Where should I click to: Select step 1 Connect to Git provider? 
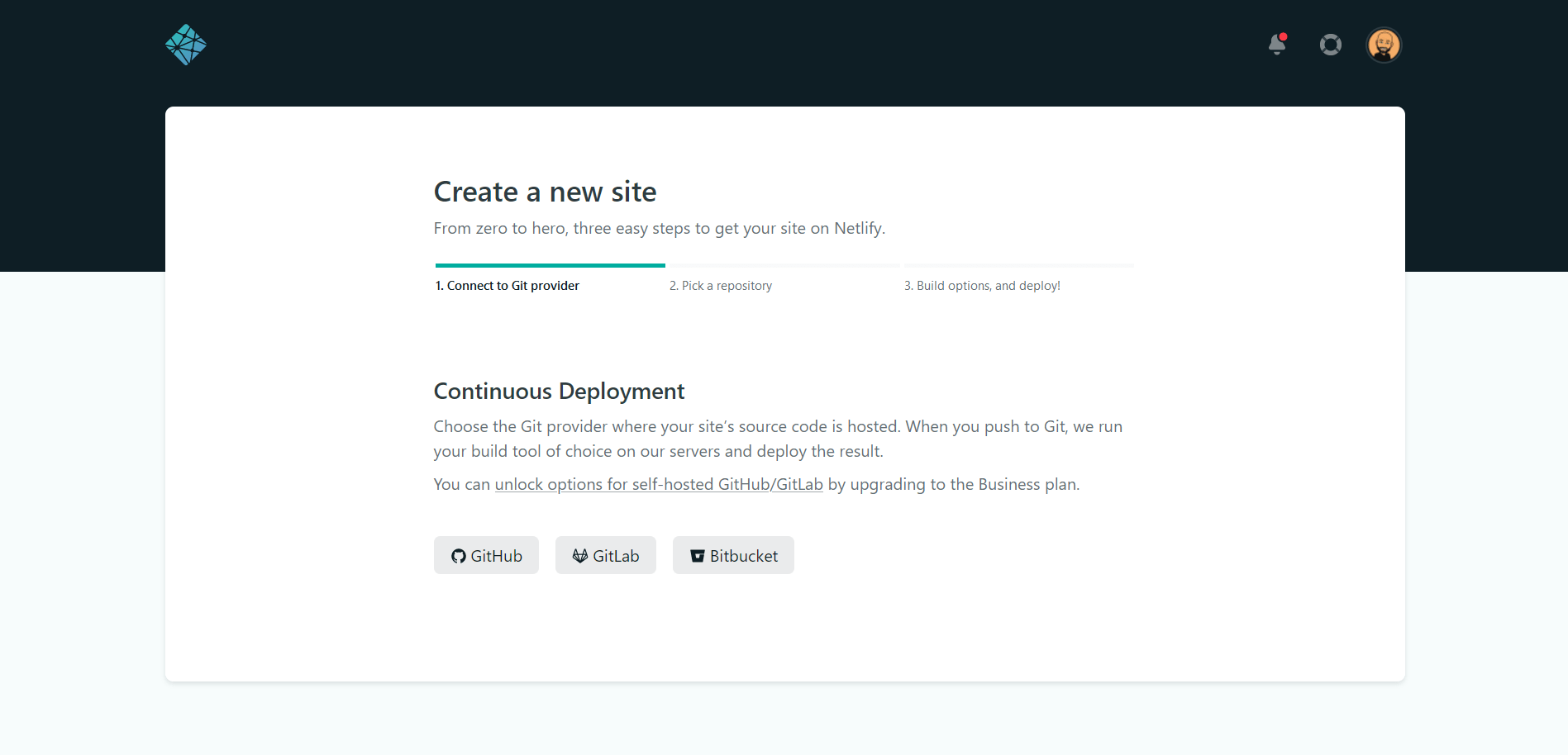508,286
